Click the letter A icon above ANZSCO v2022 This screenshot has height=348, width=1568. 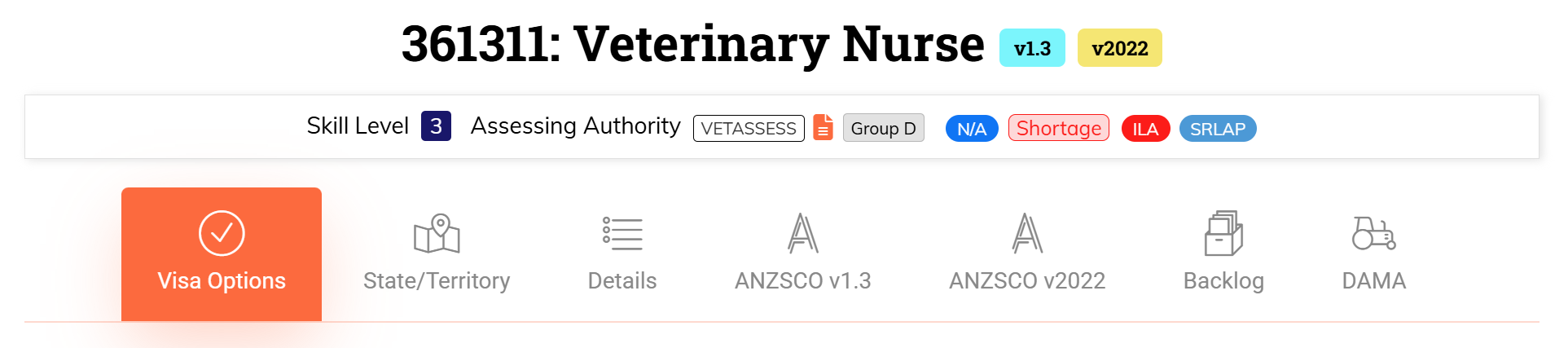pyautogui.click(x=1027, y=233)
